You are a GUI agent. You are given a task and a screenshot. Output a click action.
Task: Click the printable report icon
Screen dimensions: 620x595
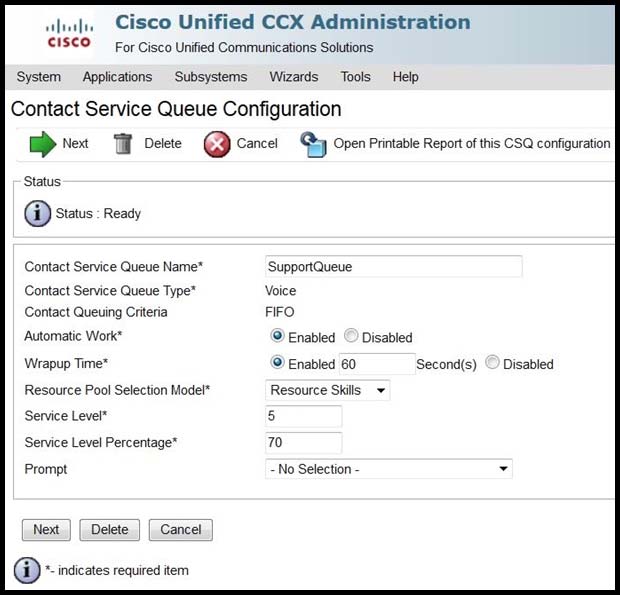(314, 144)
